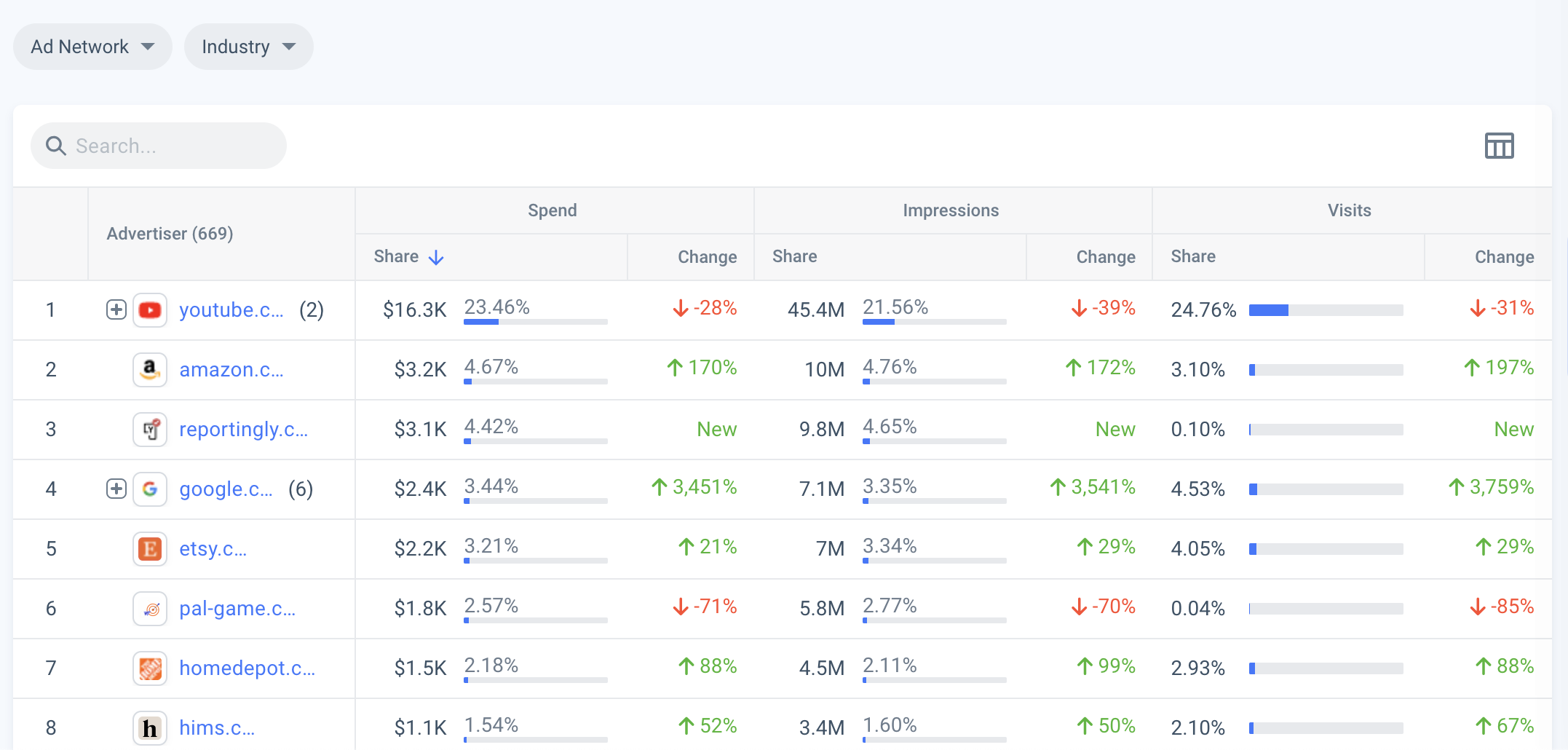Click the Advertiser (669) column header

click(x=170, y=234)
